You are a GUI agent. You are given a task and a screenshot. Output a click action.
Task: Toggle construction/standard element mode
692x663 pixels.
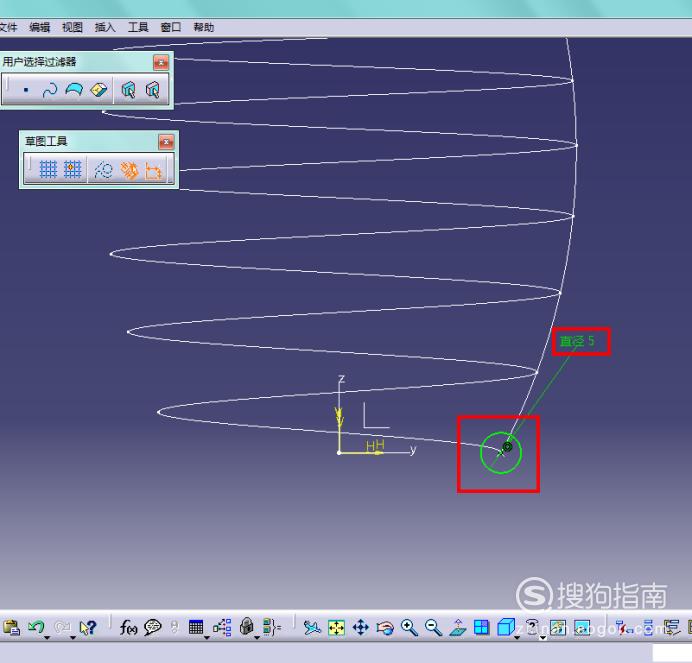[x=103, y=170]
